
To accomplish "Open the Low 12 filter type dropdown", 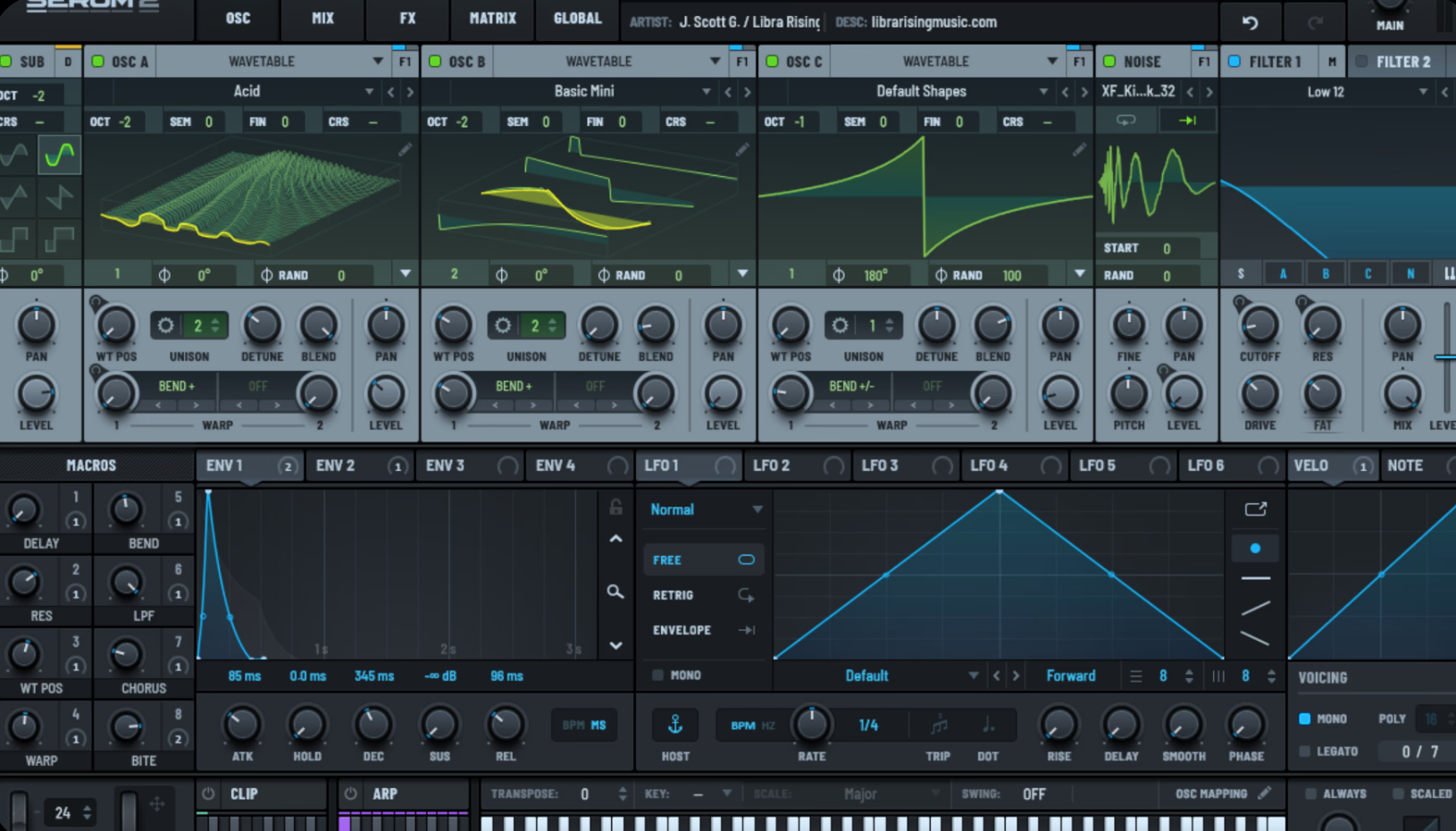I will pos(1326,92).
